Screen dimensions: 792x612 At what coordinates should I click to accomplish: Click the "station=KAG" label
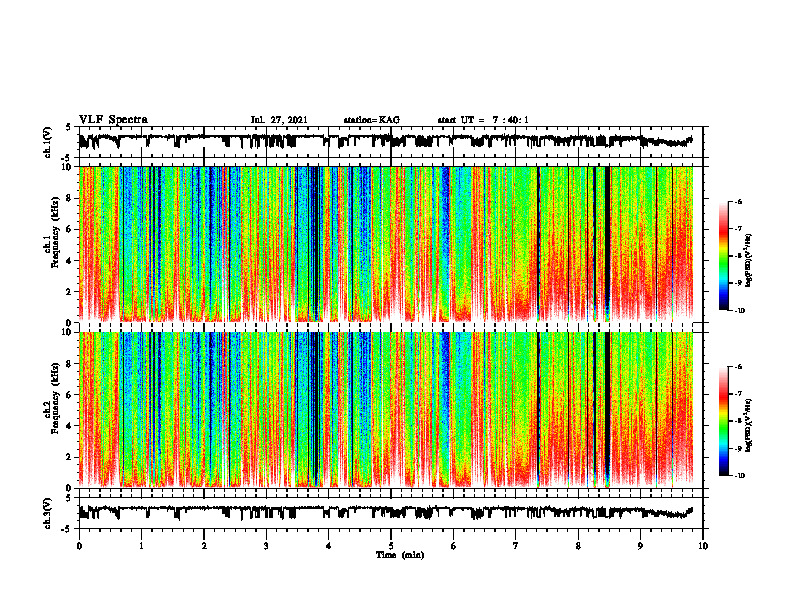[371, 120]
